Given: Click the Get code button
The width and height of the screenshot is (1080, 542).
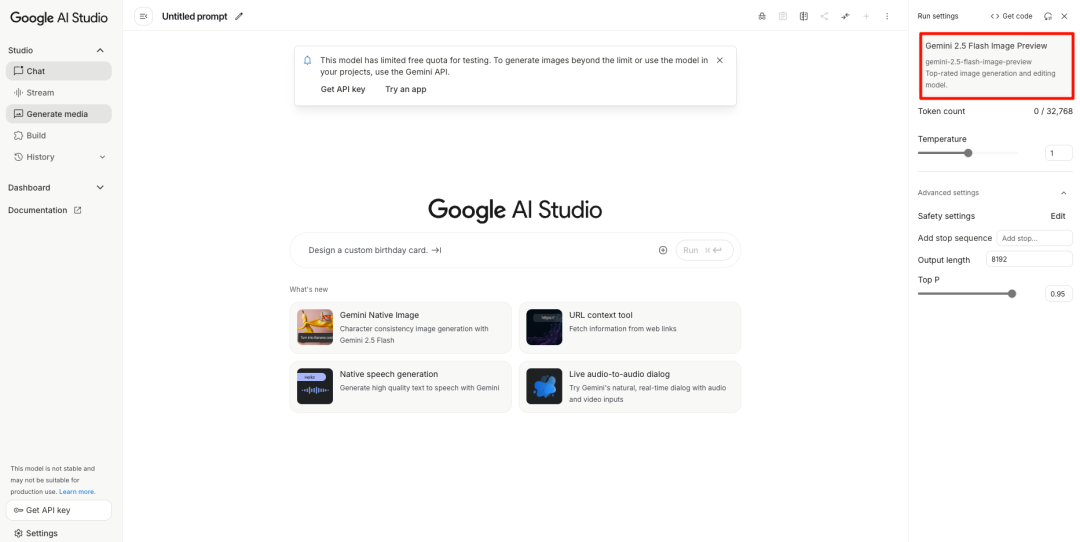Looking at the screenshot, I should coord(1011,16).
